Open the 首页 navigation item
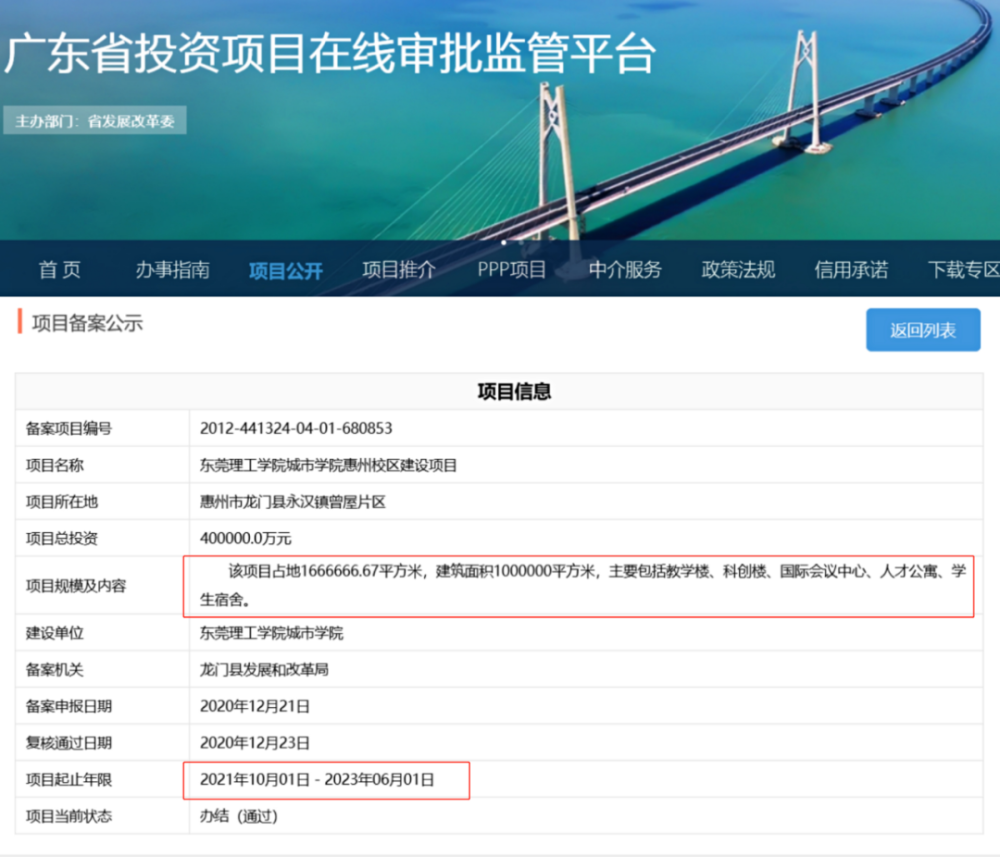1000x857 pixels. (x=60, y=270)
